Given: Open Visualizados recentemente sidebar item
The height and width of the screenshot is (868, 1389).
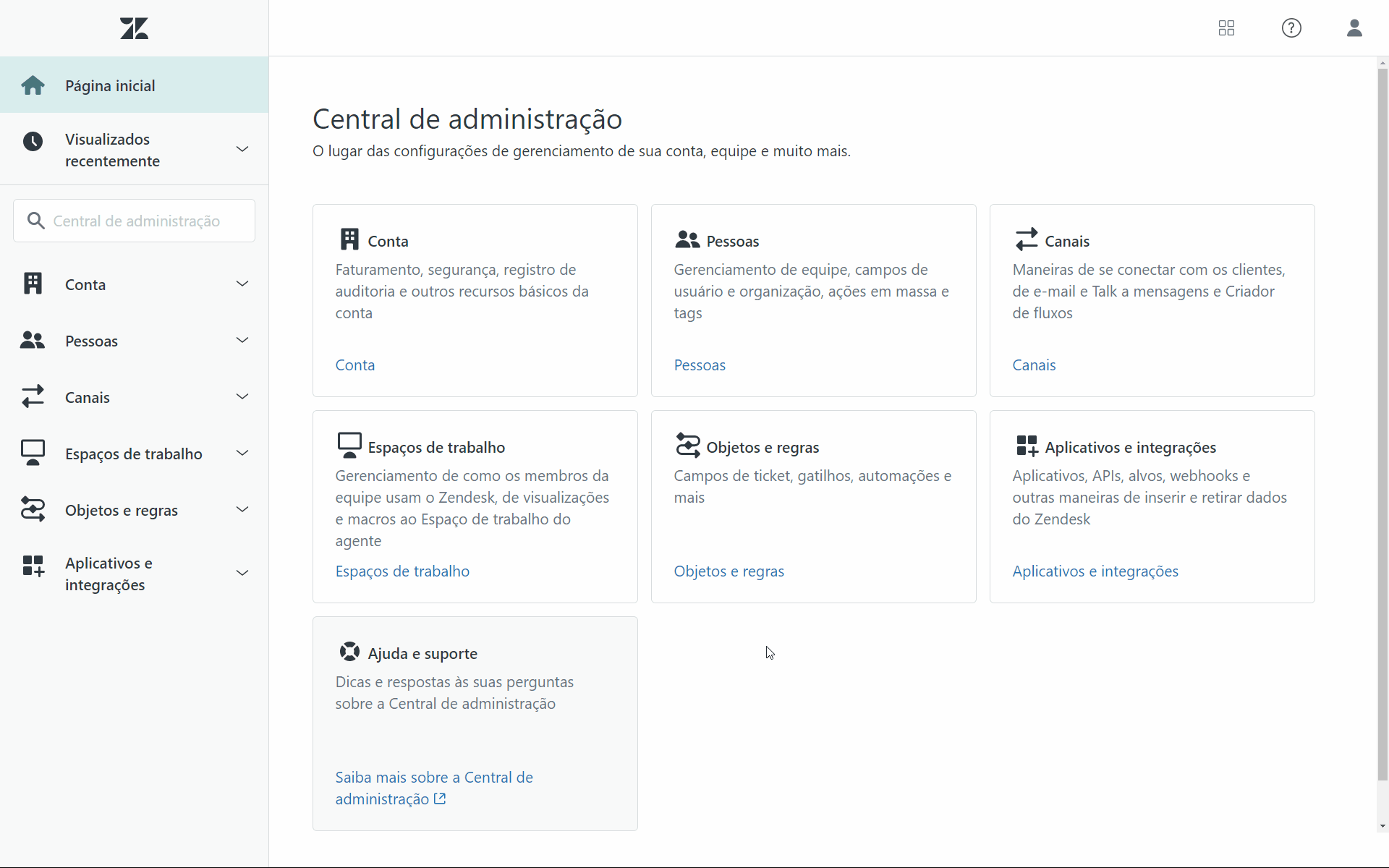Looking at the screenshot, I should (134, 150).
